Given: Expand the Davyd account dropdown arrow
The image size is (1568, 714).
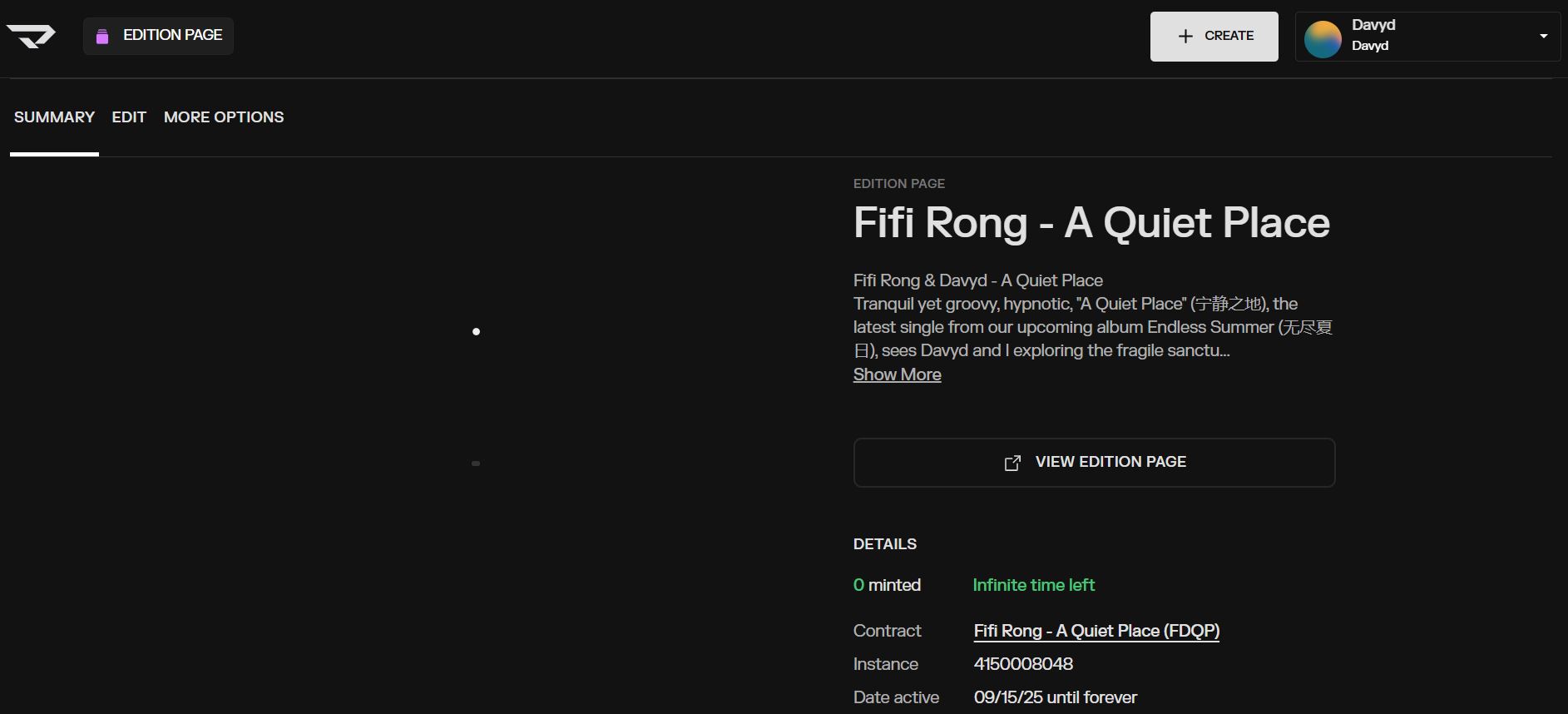Looking at the screenshot, I should coord(1543,36).
